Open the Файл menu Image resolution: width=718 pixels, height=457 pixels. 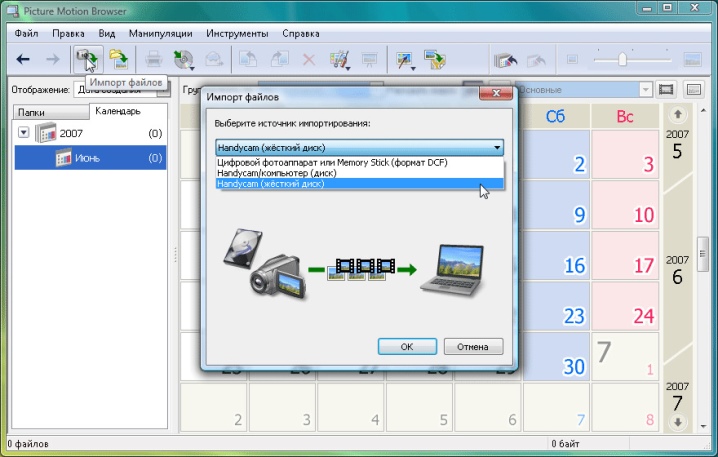pyautogui.click(x=26, y=33)
